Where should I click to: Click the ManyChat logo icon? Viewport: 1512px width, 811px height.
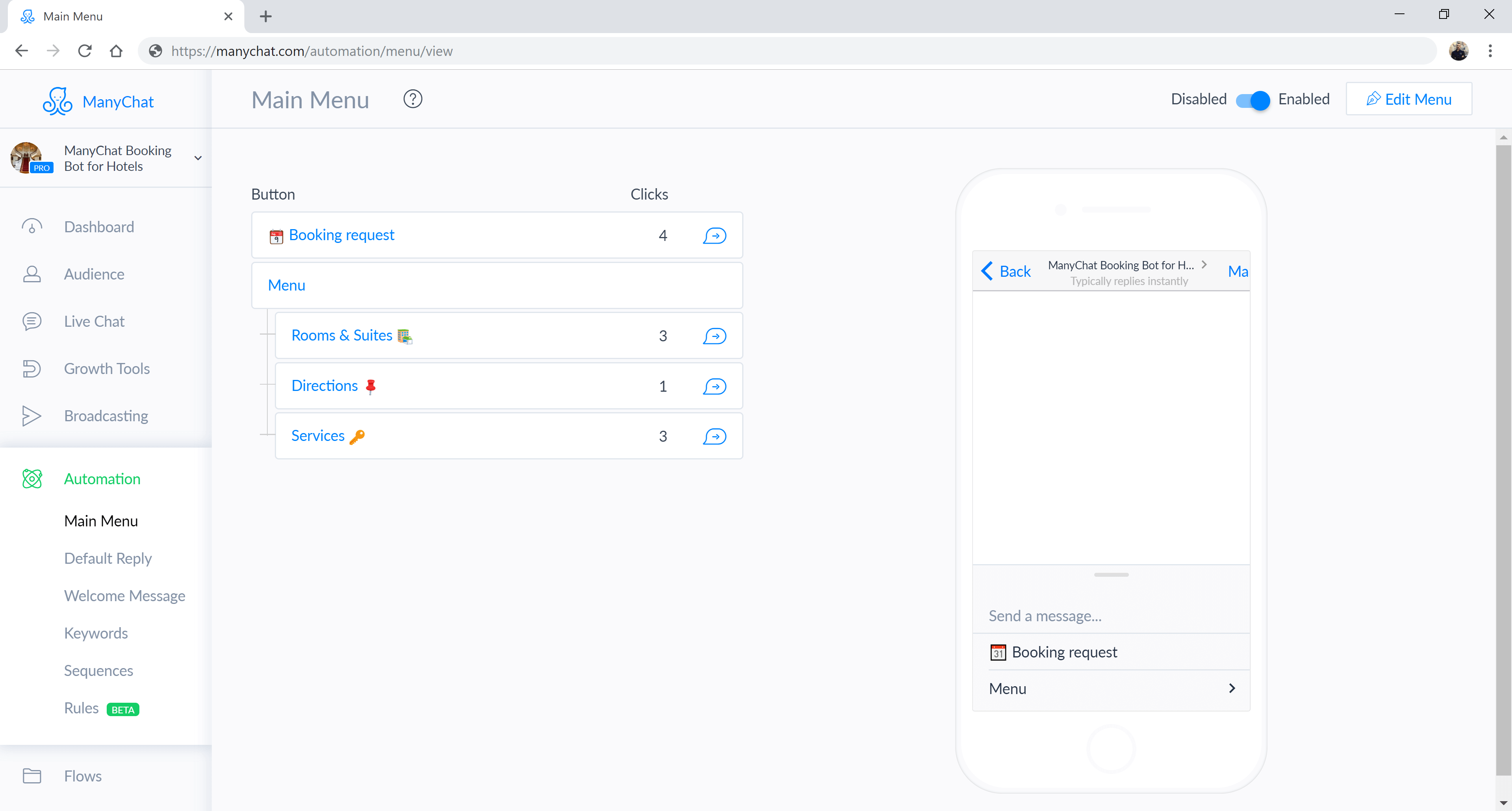(x=57, y=102)
